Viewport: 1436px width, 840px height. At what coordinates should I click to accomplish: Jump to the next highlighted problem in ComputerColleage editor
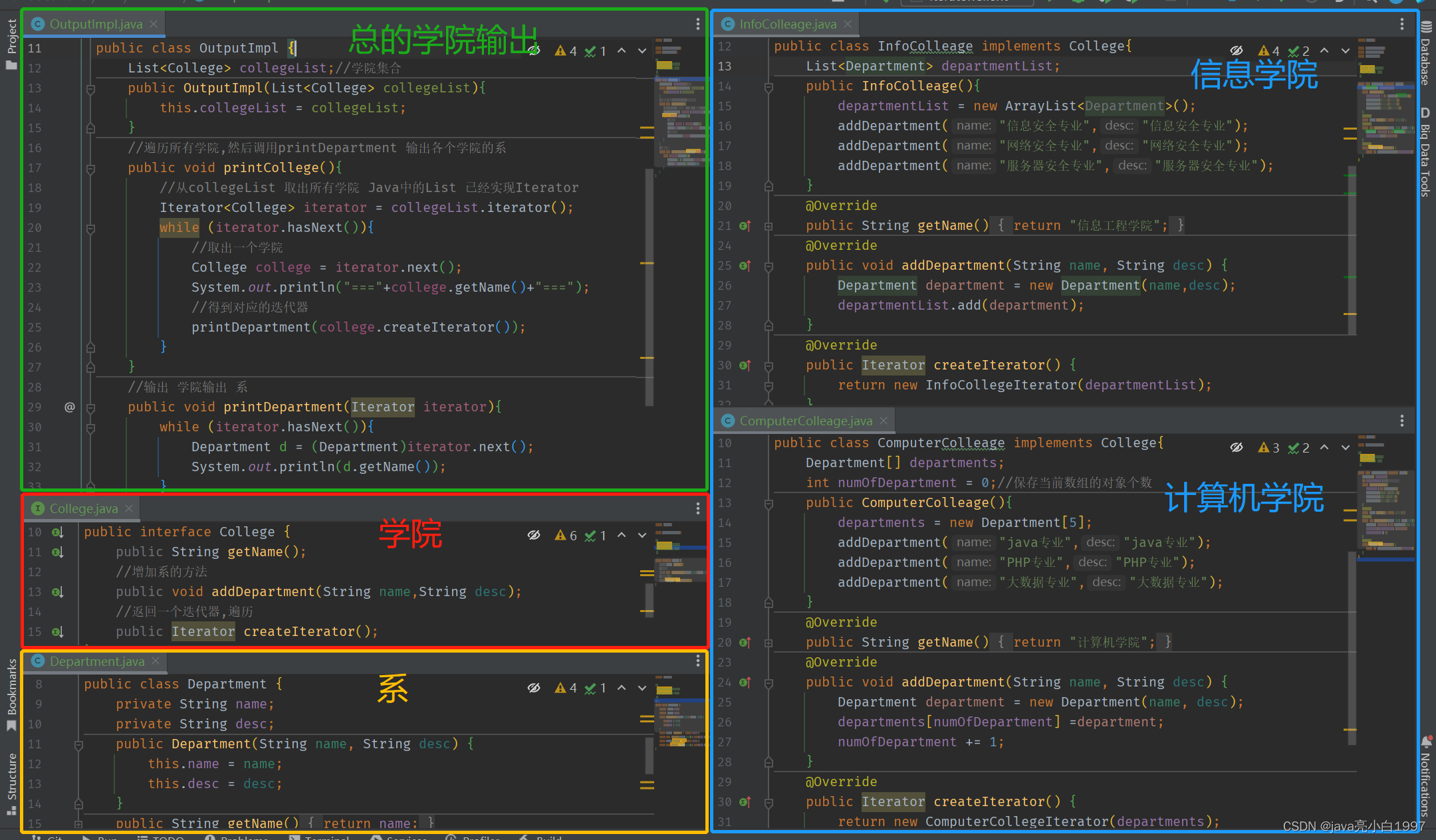point(1346,448)
